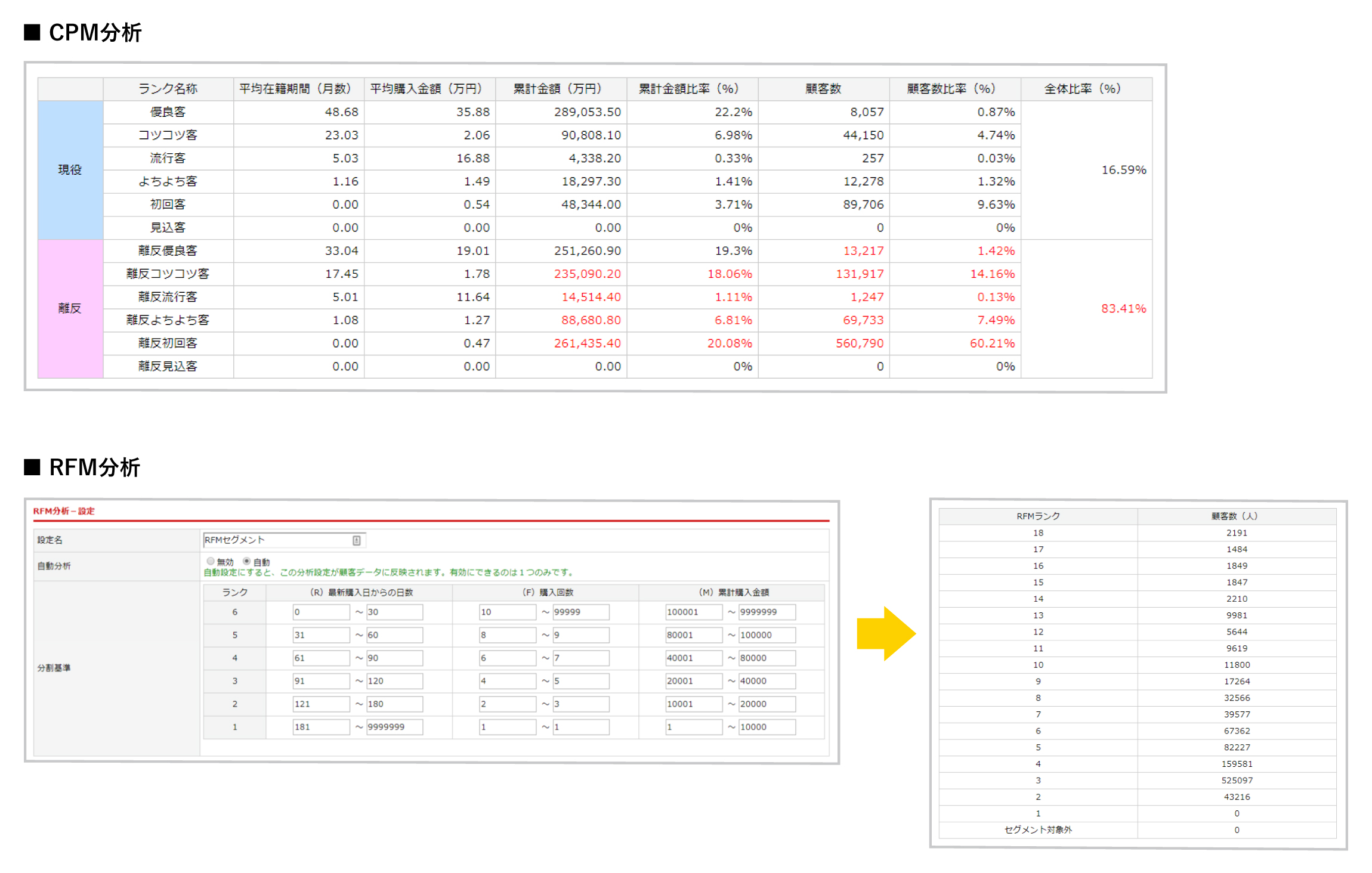1372x873 pixels.
Task: Click the 顧客数 column header in CPM table
Action: click(823, 89)
